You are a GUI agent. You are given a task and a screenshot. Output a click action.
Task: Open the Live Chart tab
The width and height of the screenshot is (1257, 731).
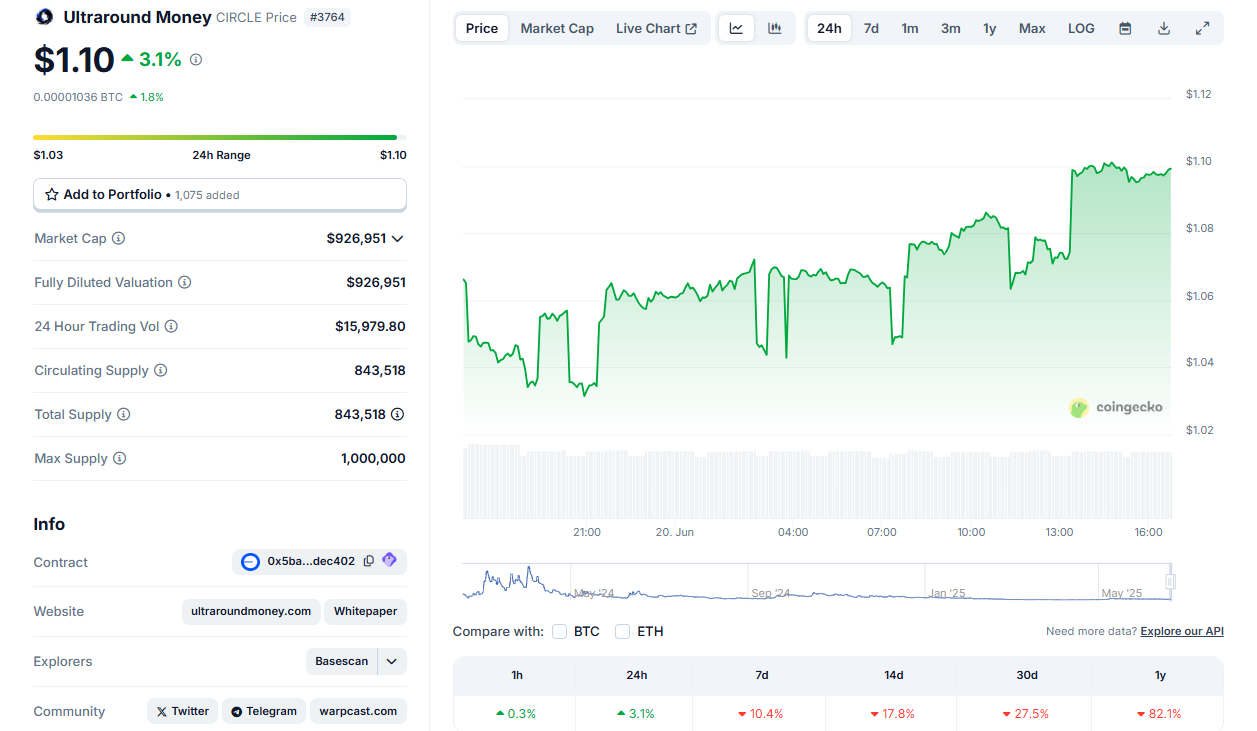pyautogui.click(x=656, y=28)
